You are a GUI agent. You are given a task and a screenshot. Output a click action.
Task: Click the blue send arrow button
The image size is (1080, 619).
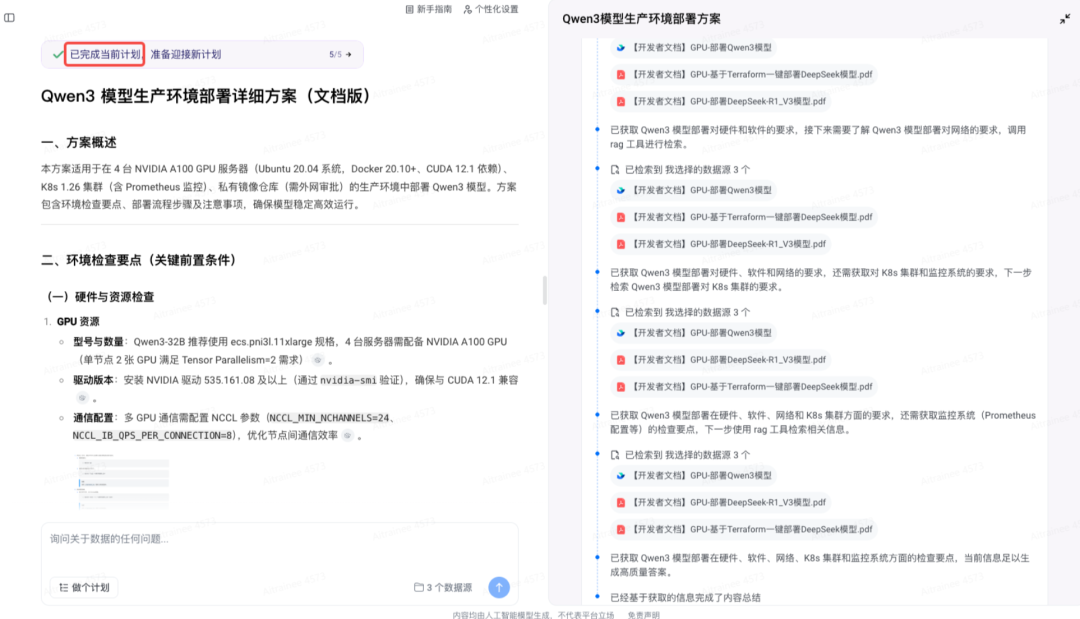click(499, 587)
